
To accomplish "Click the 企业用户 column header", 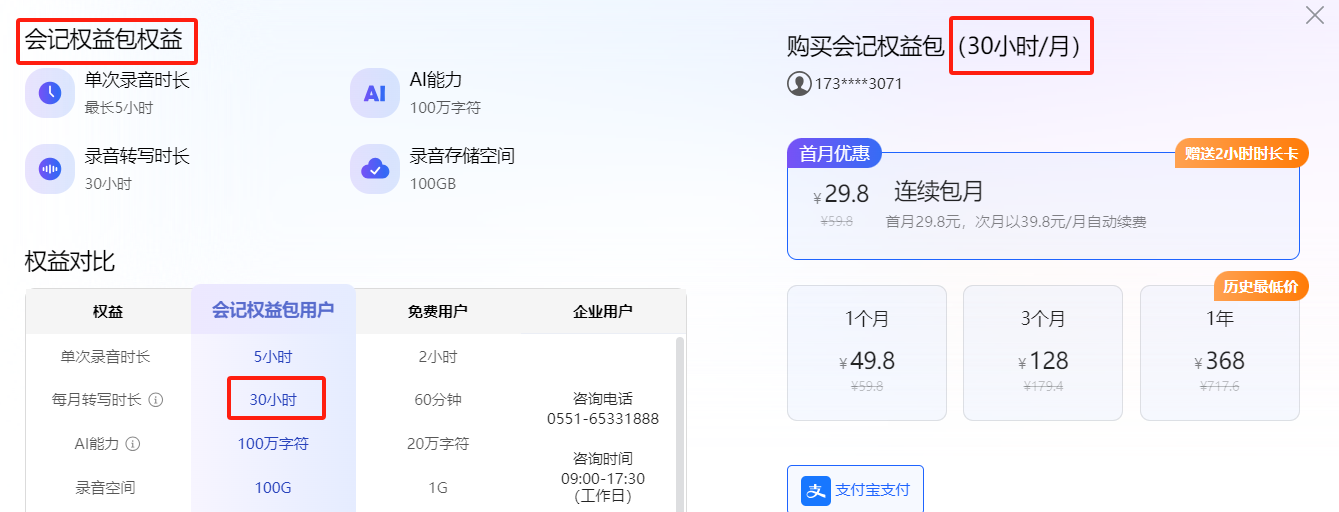I will [603, 312].
